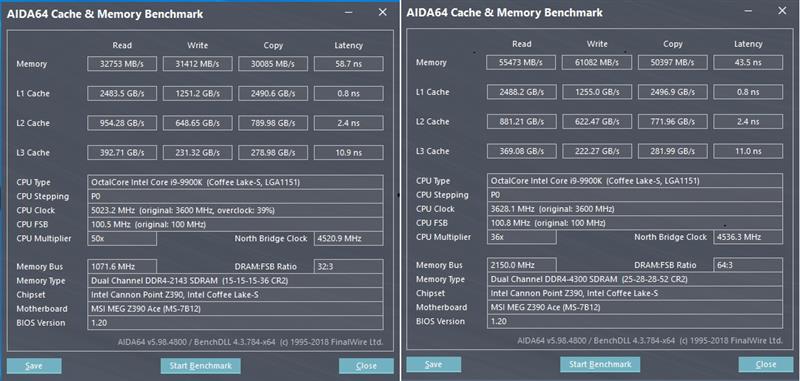
Task: Minimize the left AIDA64 window
Action: (x=348, y=12)
